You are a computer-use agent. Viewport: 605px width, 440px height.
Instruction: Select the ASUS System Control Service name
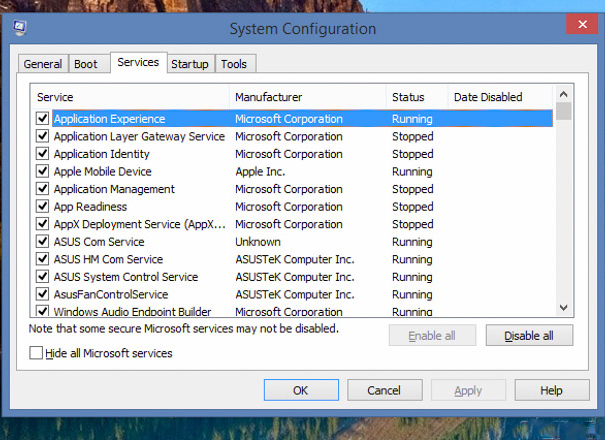click(x=126, y=277)
